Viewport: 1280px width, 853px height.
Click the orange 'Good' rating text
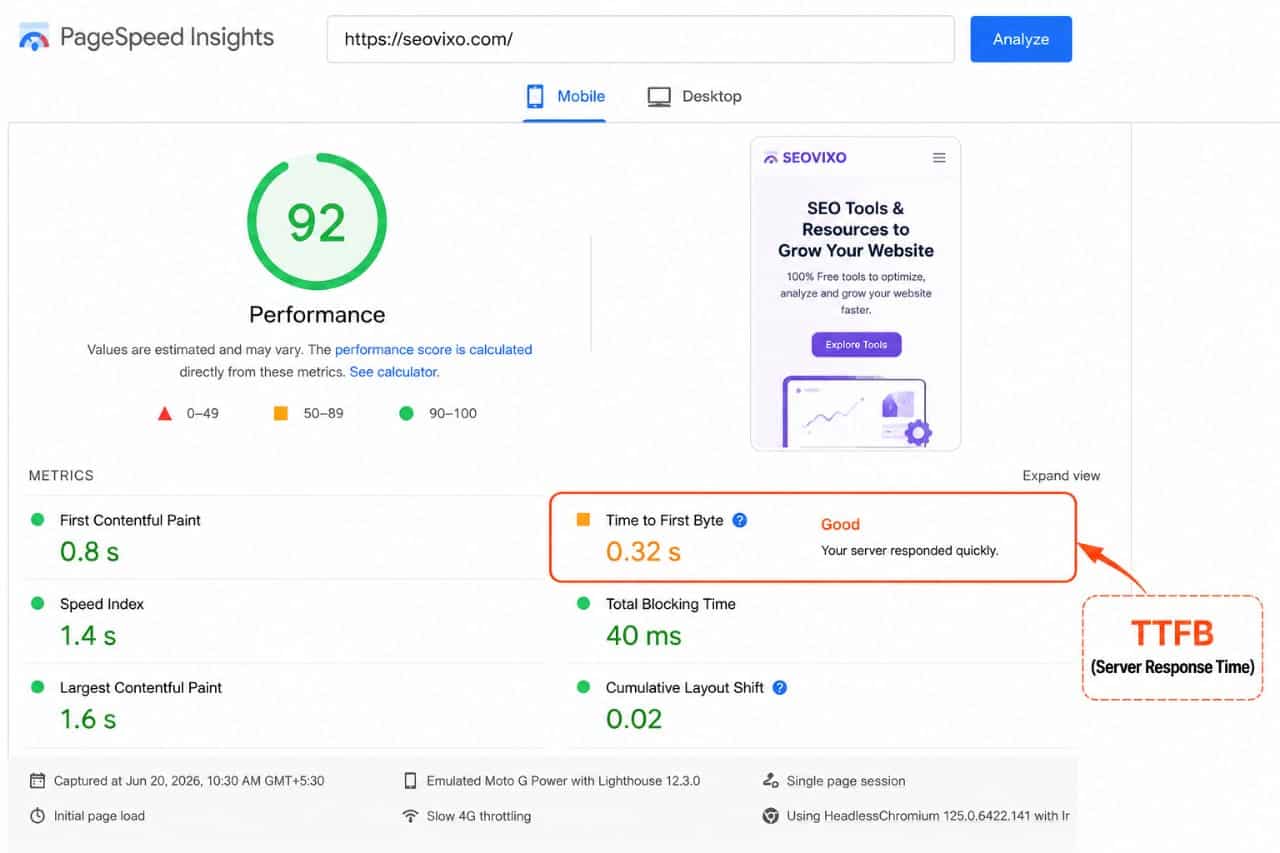840,524
